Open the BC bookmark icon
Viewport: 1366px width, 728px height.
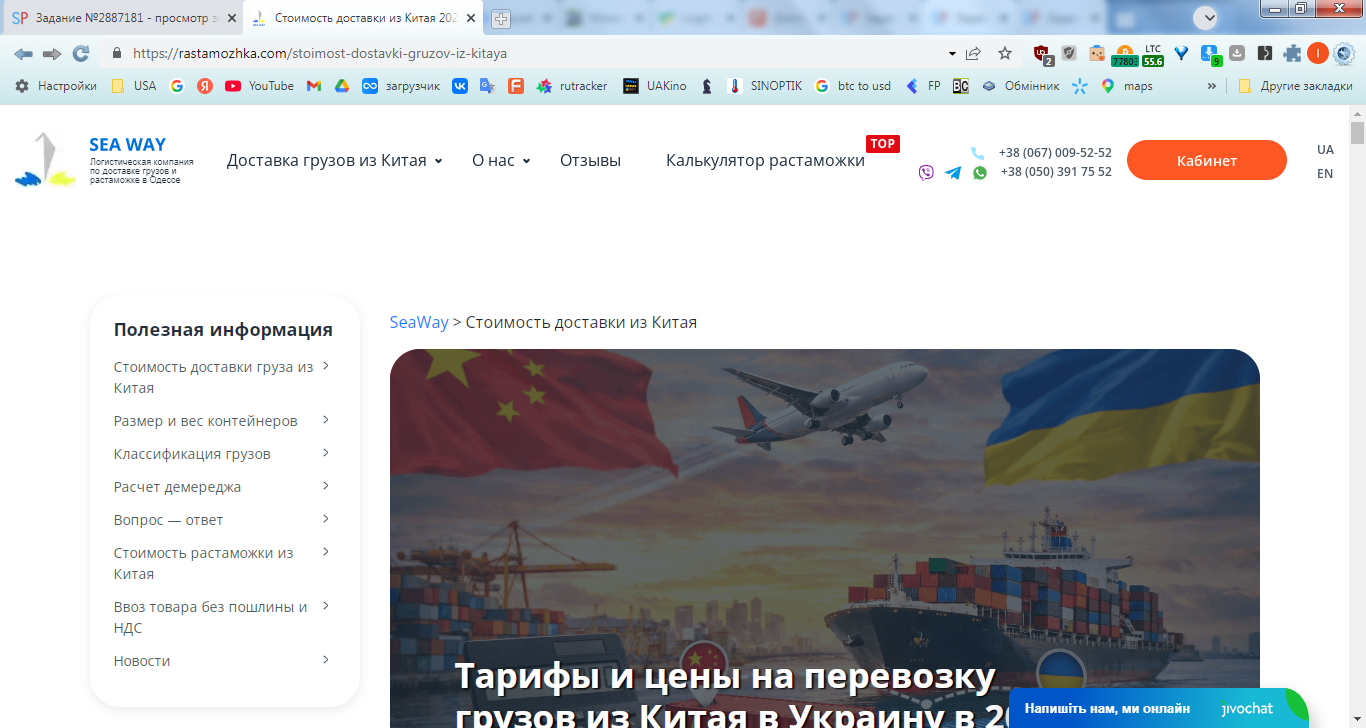960,86
